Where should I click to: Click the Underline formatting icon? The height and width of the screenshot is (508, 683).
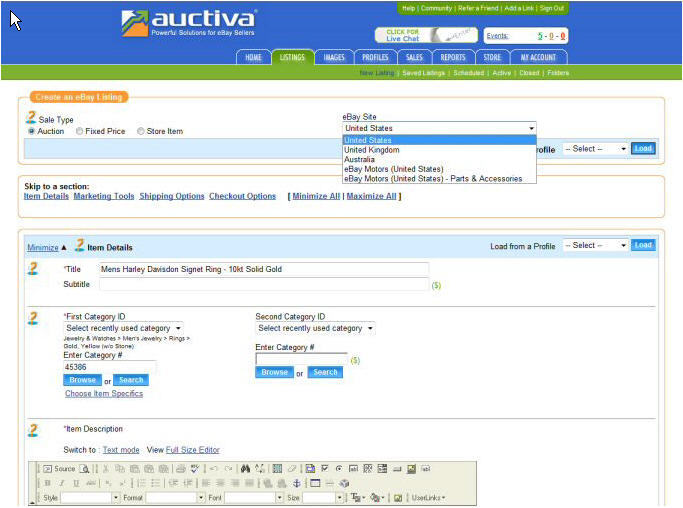tap(76, 483)
